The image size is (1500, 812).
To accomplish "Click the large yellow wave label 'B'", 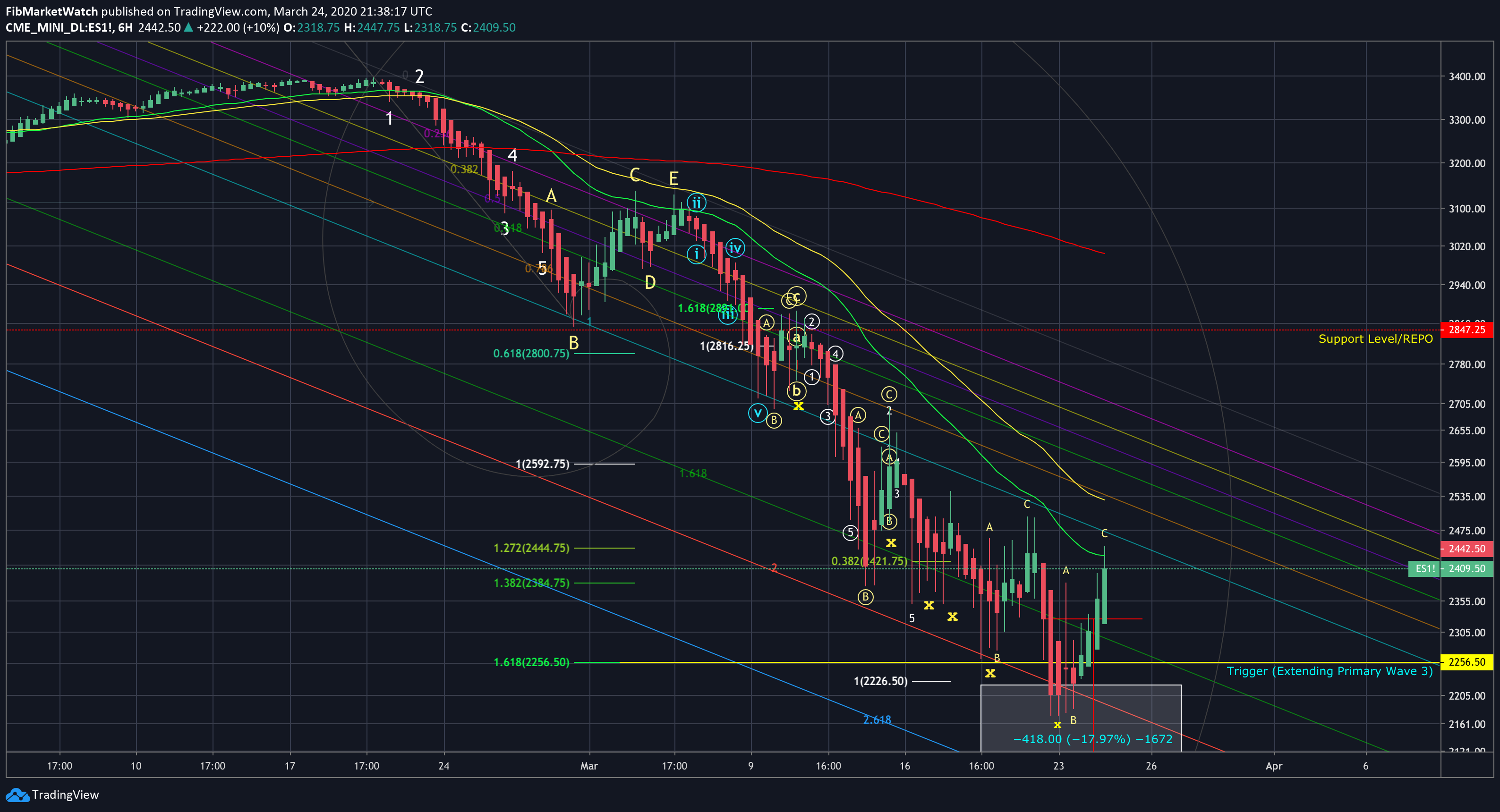I will 573,343.
